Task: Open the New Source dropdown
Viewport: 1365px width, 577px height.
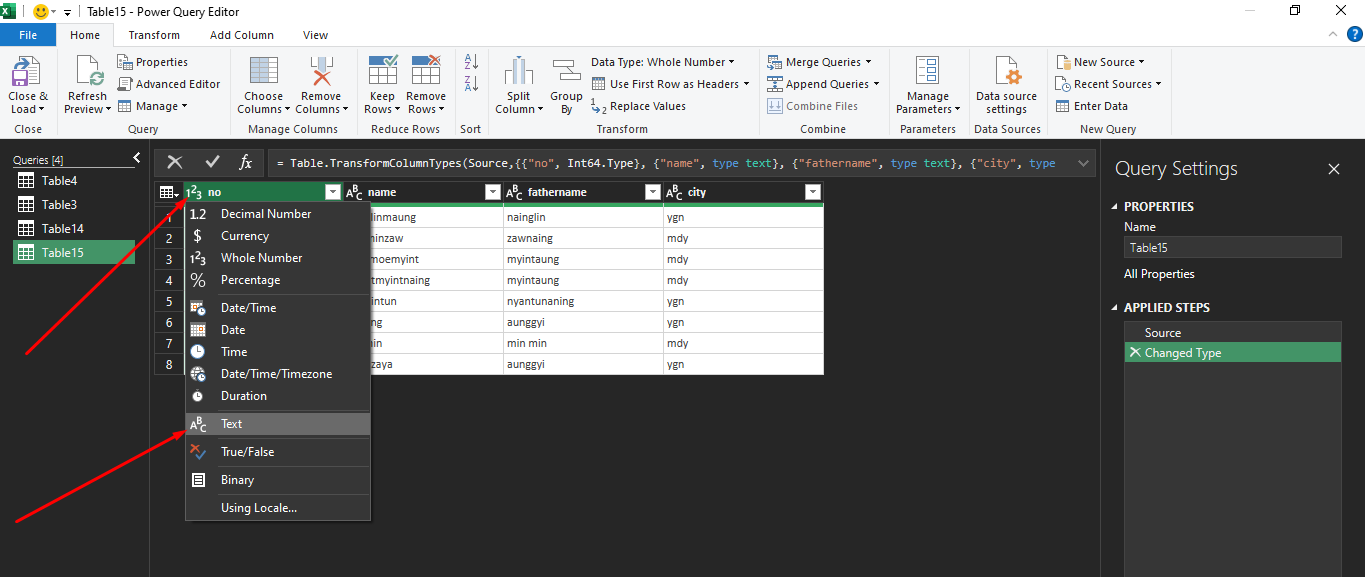Action: [1100, 62]
